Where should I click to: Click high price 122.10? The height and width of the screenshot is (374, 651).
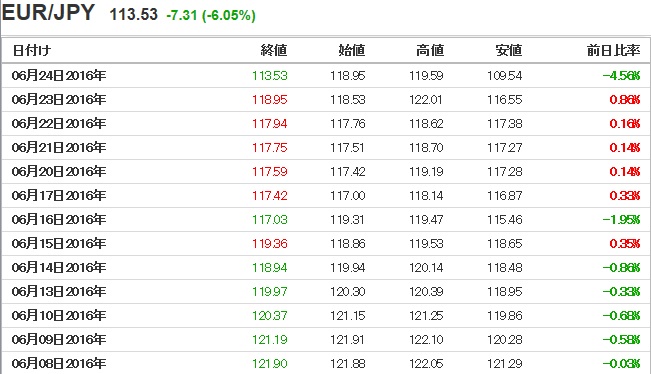point(426,340)
